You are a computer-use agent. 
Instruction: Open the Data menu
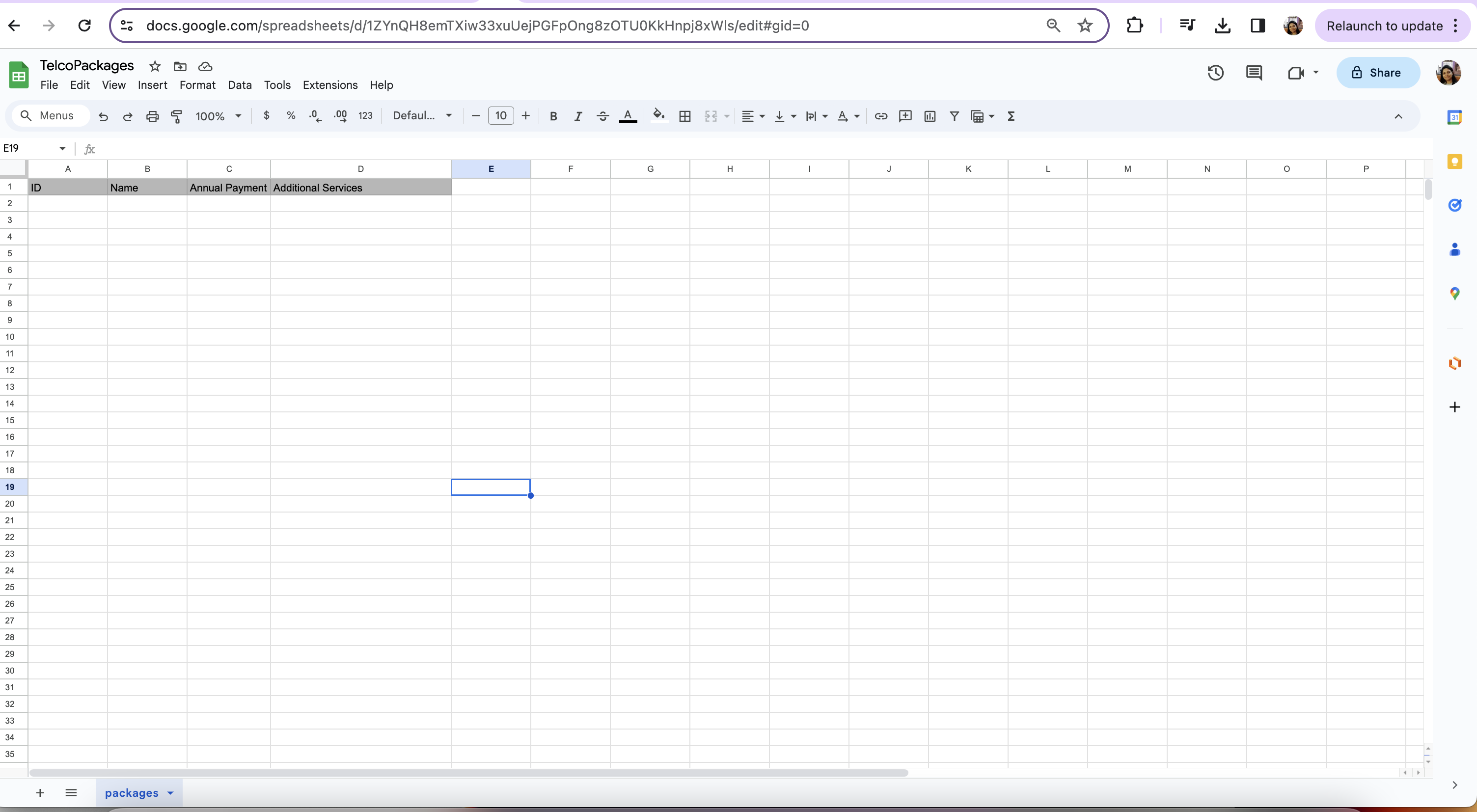pos(239,85)
